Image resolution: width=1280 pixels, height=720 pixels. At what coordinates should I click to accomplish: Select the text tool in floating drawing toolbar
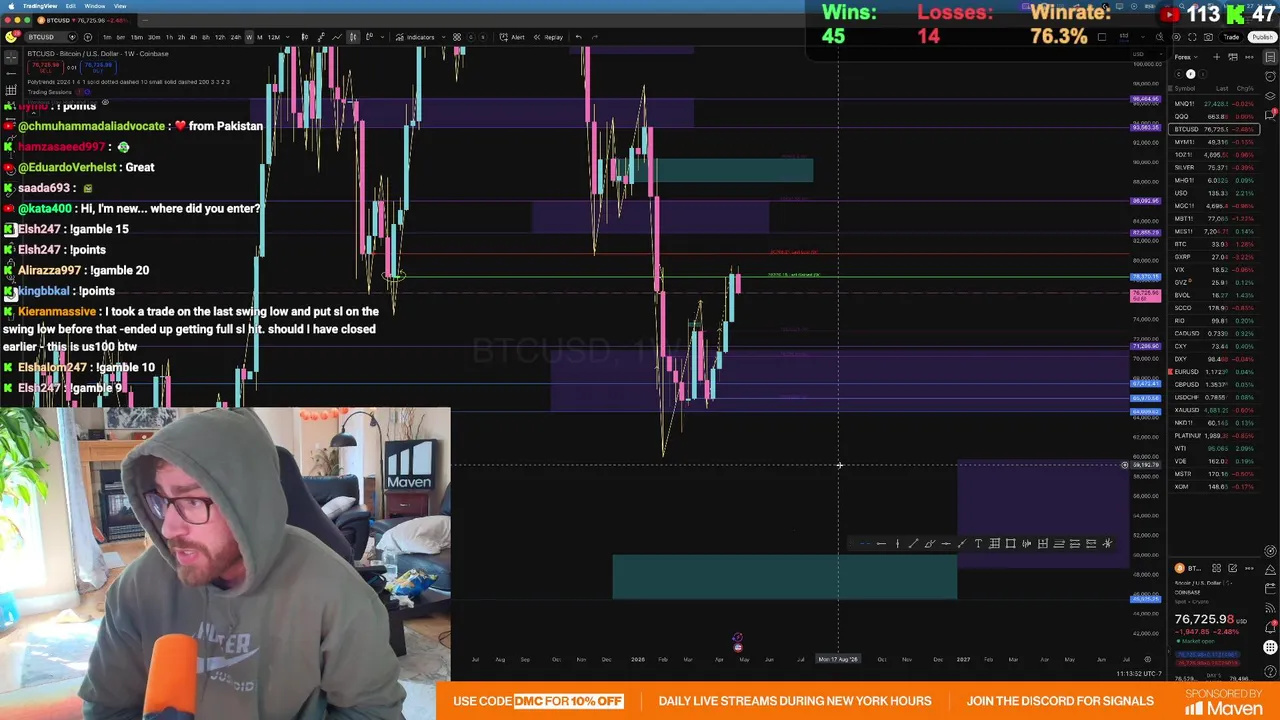978,544
